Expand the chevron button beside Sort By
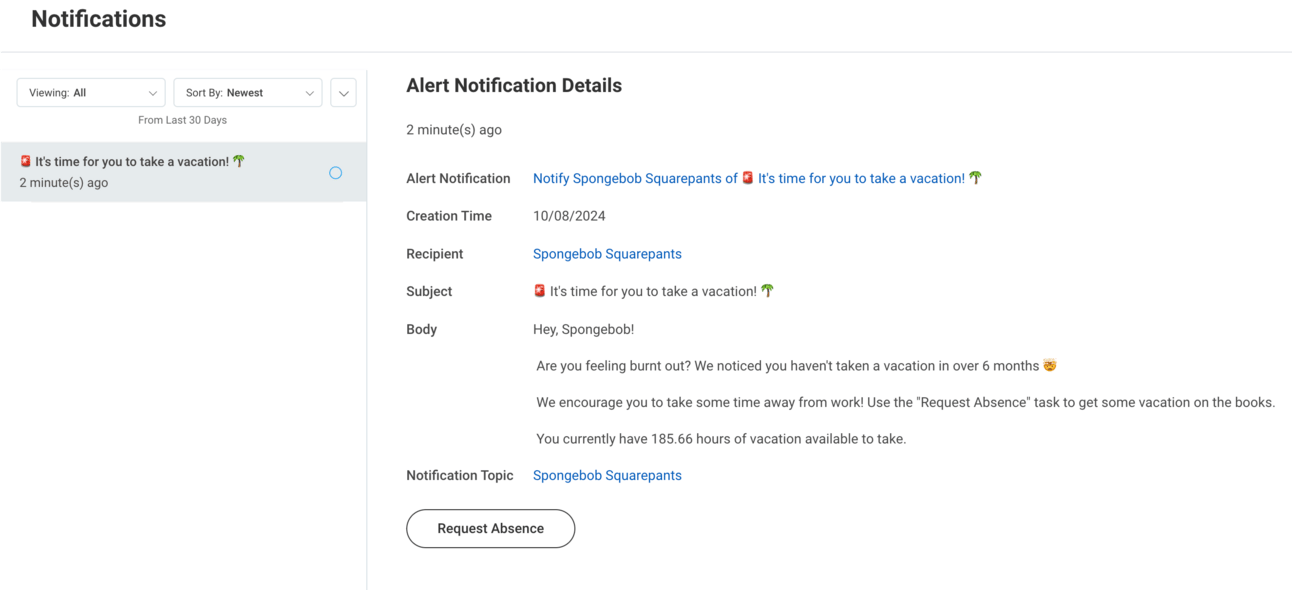The image size is (1292, 590). tap(343, 93)
